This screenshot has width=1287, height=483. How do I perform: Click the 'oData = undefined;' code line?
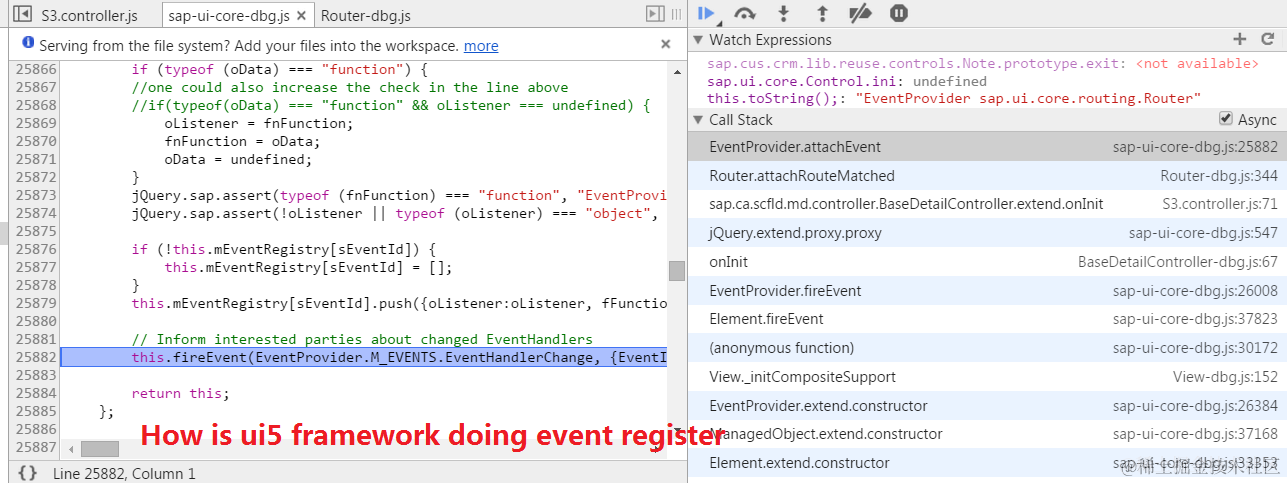point(238,160)
